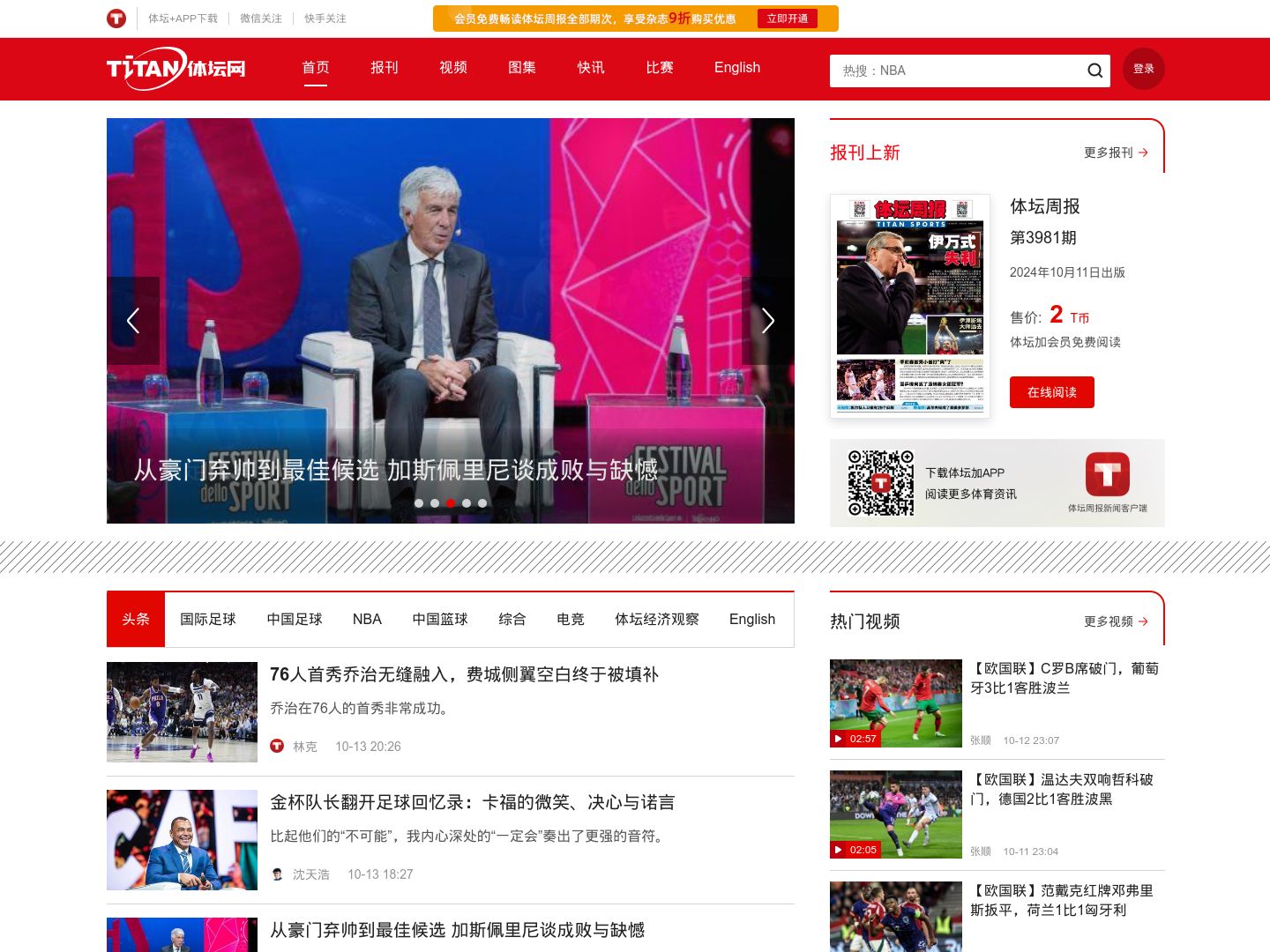Open 76人首秀乔治 article thumbnail
The width and height of the screenshot is (1270, 952).
182,712
